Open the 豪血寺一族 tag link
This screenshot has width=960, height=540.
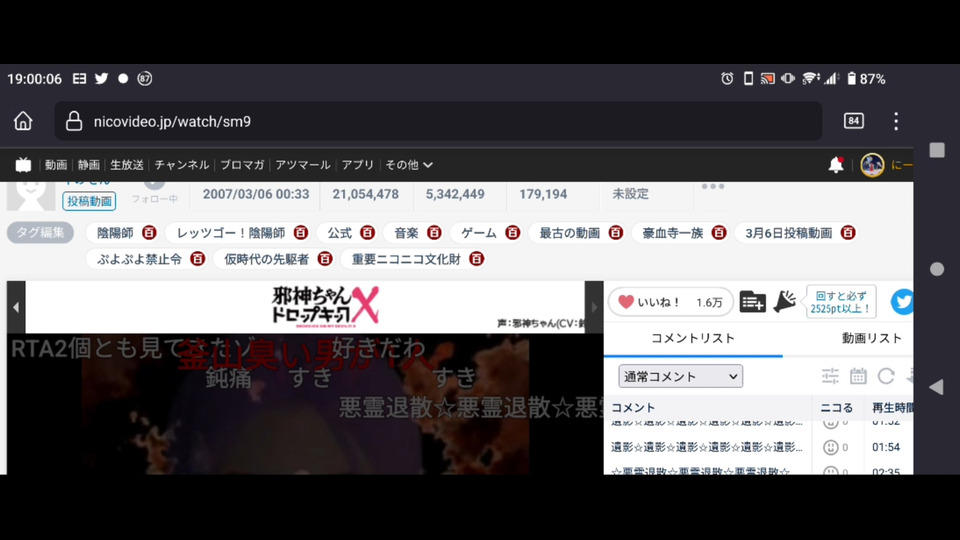[x=672, y=233]
